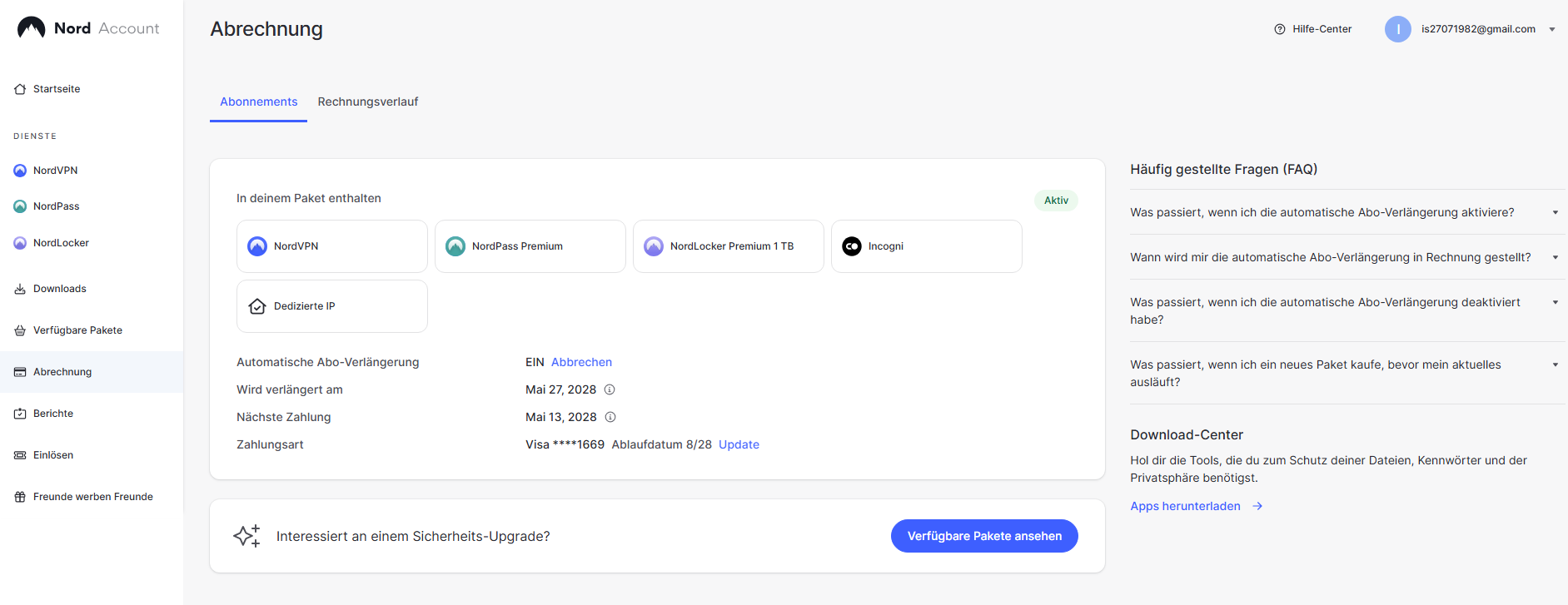Open NordVPN service in the sidebar
This screenshot has height=605, width=1568.
click(92, 171)
